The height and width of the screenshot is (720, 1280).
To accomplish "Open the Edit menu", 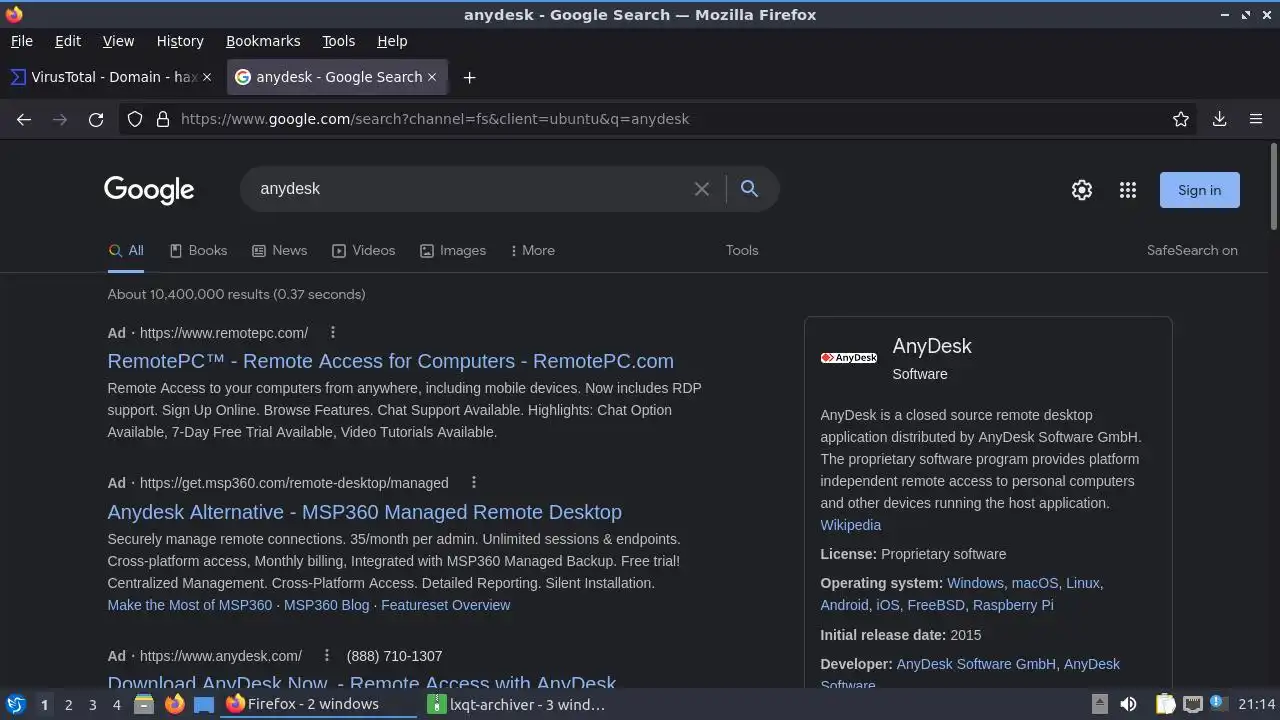I will pos(68,41).
